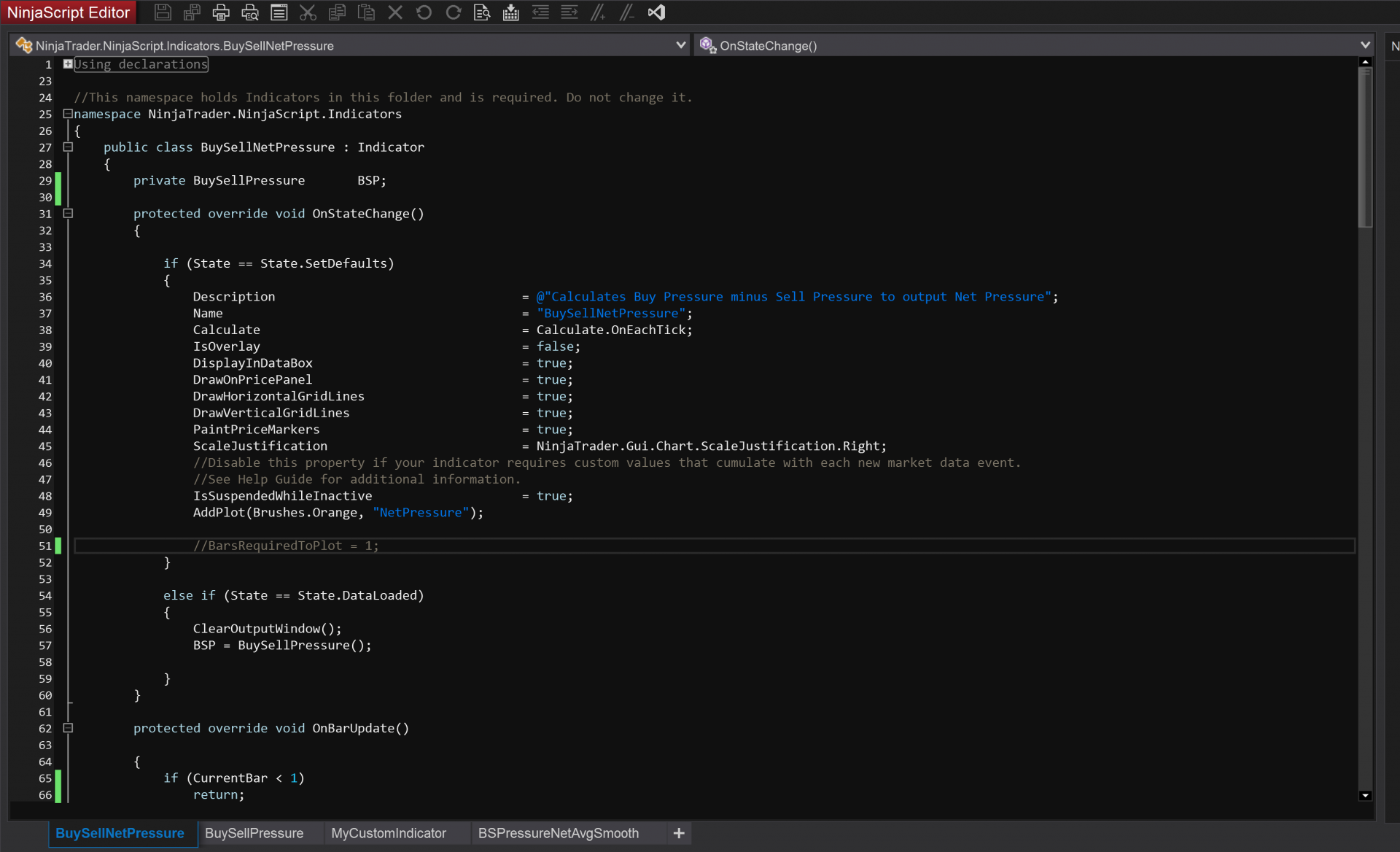1400x852 pixels.
Task: Click the Uncomment lines icon
Action: click(x=626, y=12)
